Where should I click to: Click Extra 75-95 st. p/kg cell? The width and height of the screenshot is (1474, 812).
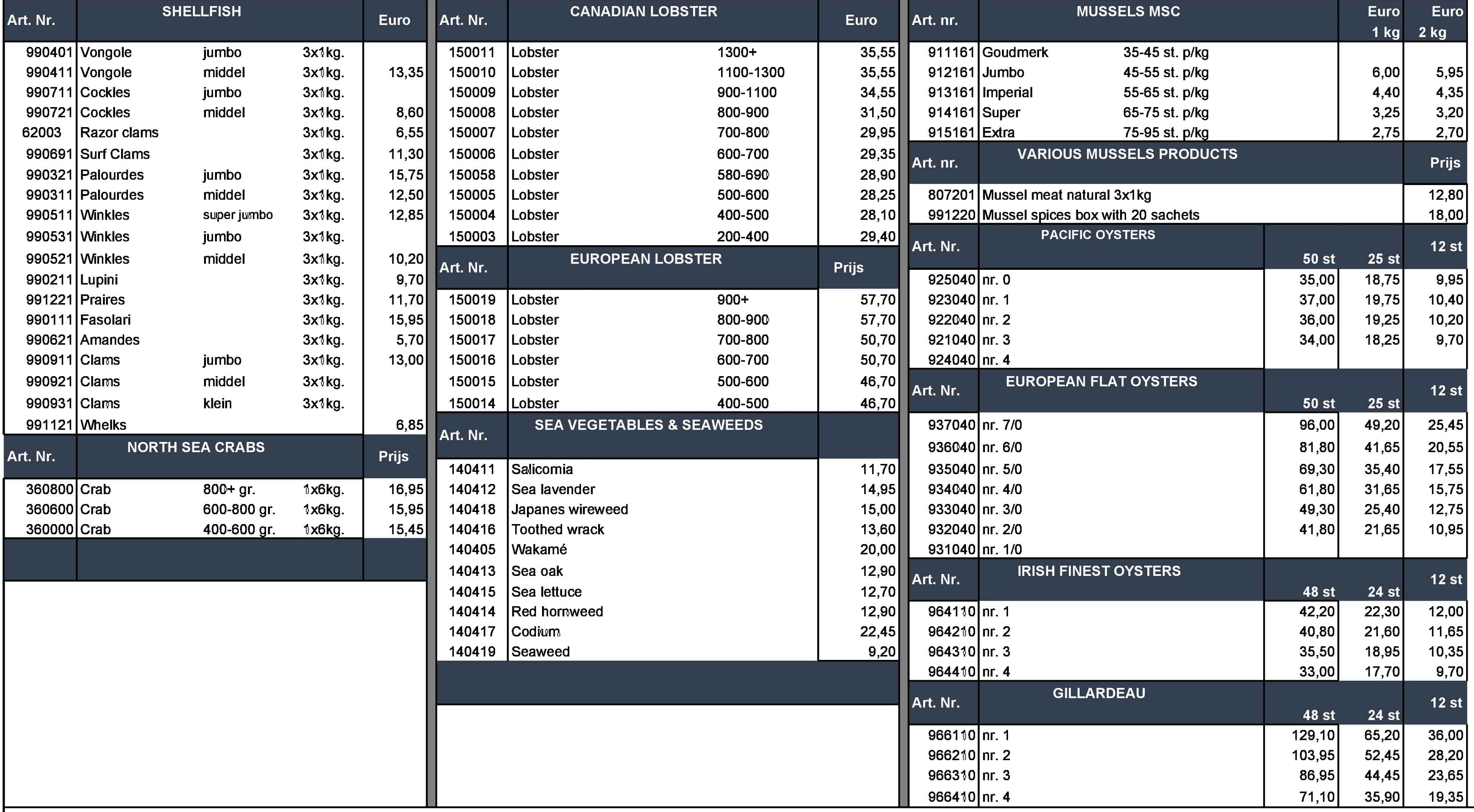tap(1165, 133)
